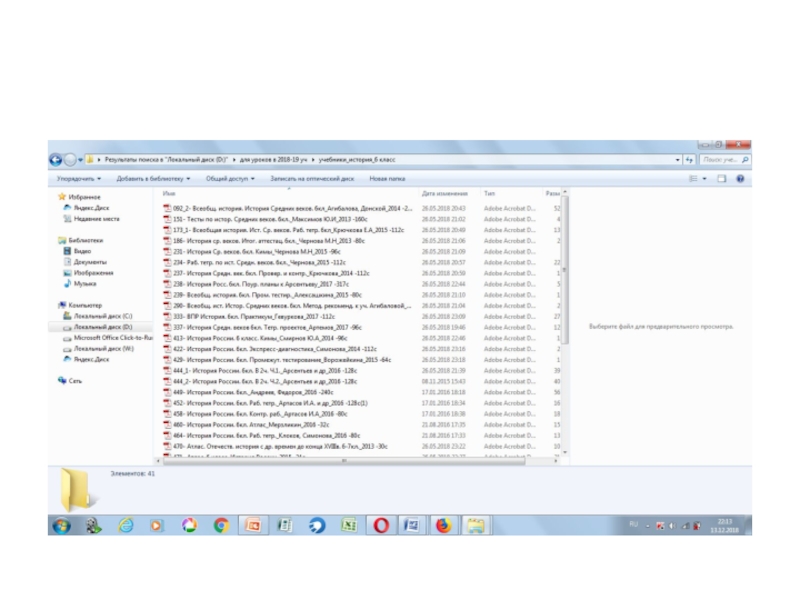This screenshot has width=800, height=600.
Task: Open the Help question mark icon
Action: point(740,179)
